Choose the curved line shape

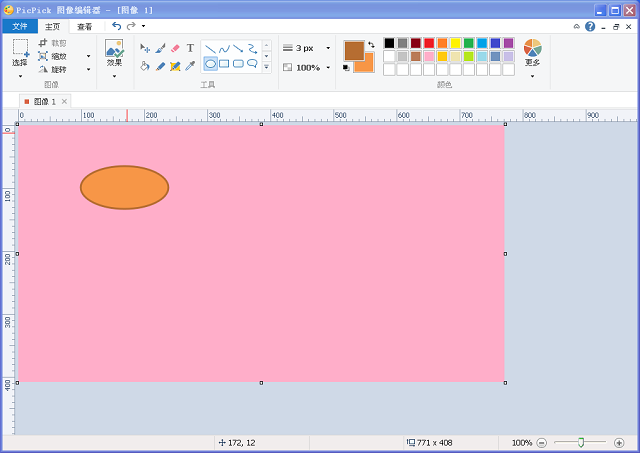(x=224, y=49)
